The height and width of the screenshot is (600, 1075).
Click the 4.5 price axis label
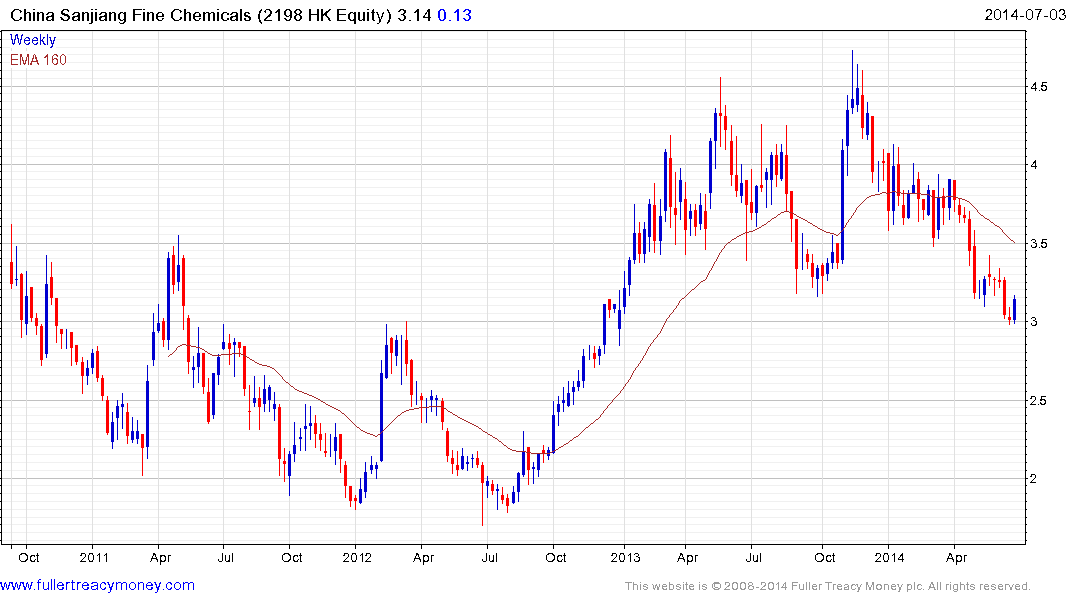pos(1039,86)
